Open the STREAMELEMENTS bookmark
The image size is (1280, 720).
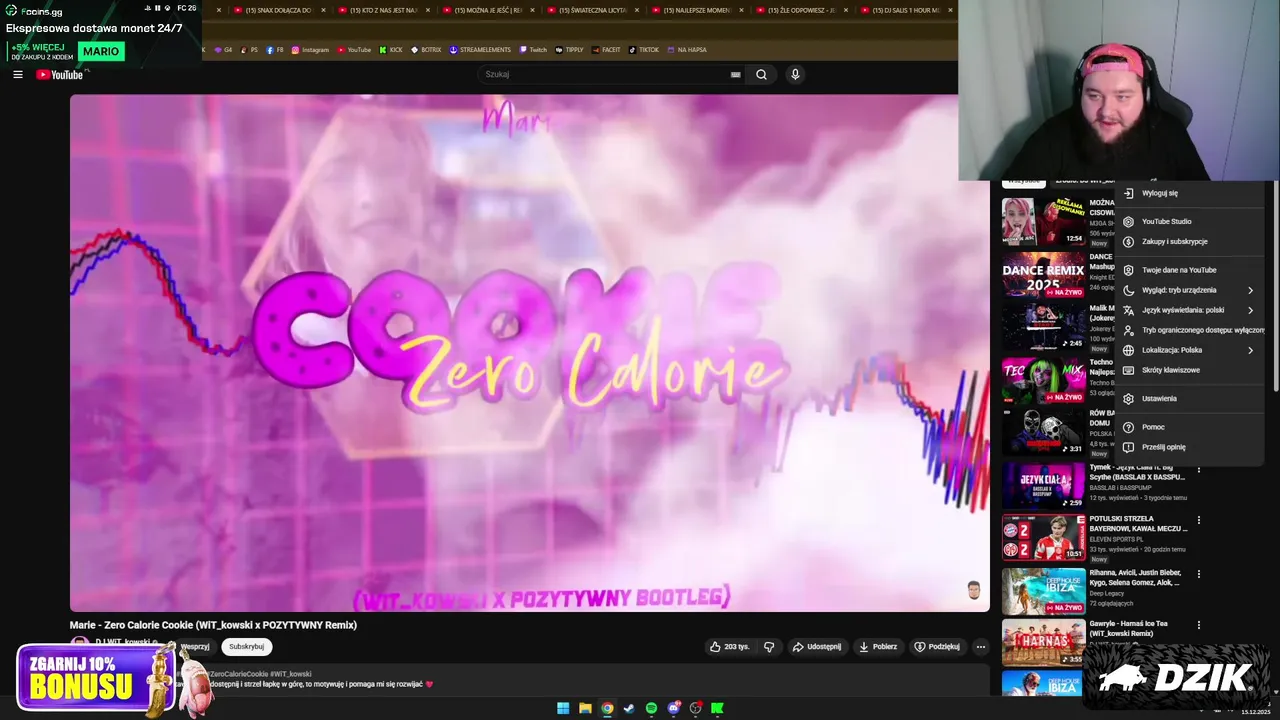click(x=480, y=49)
